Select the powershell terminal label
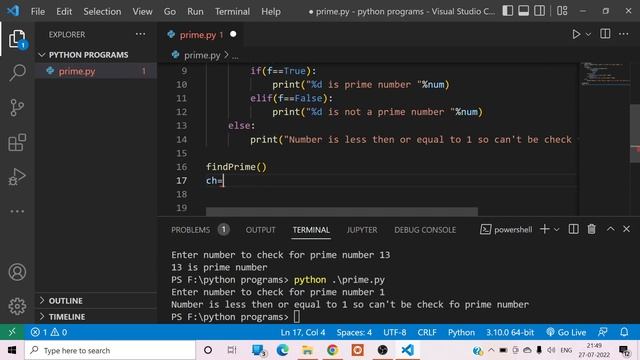Screen dimensions: 640x360 point(506,229)
